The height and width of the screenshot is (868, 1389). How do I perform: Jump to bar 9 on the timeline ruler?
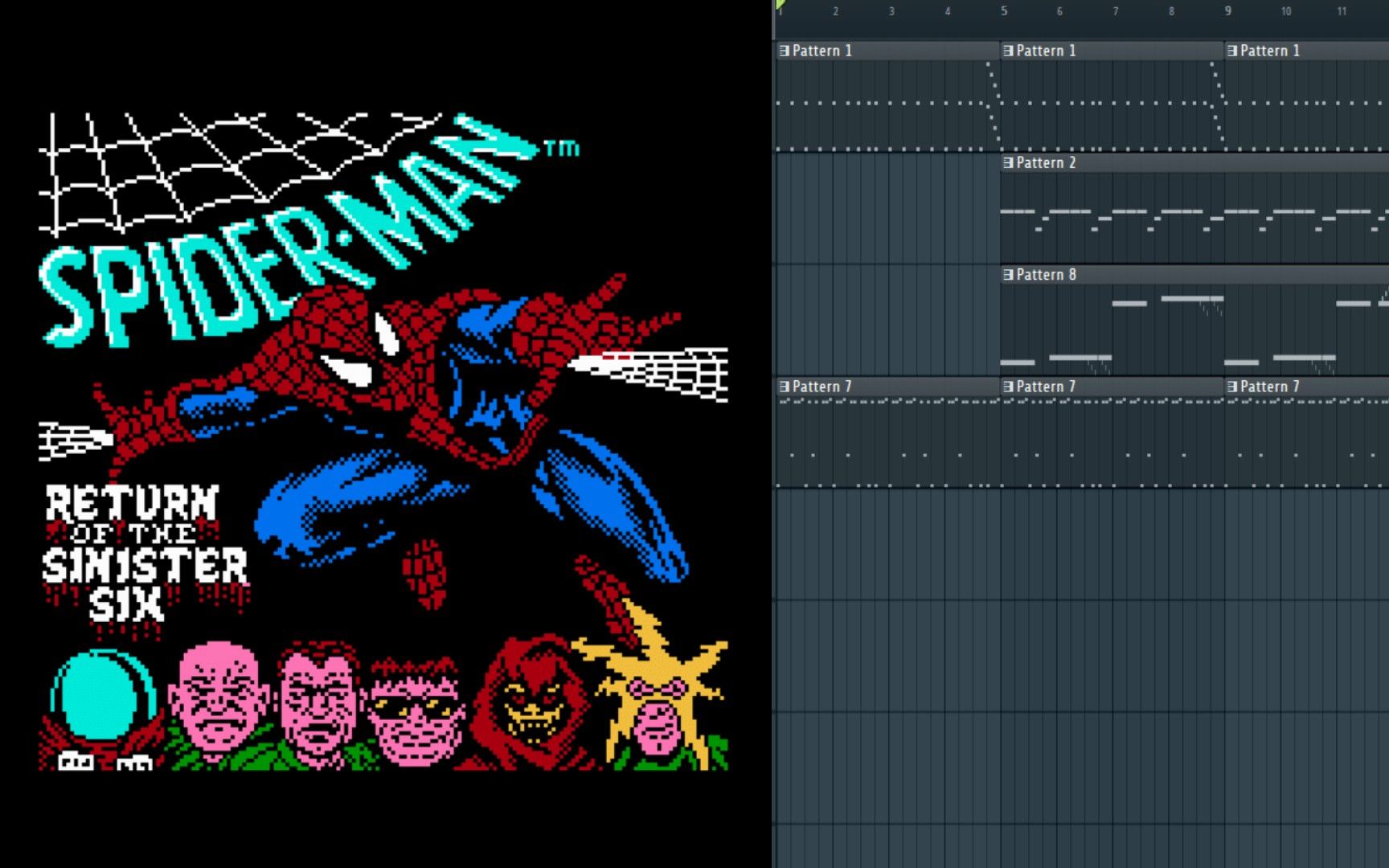click(x=1227, y=10)
